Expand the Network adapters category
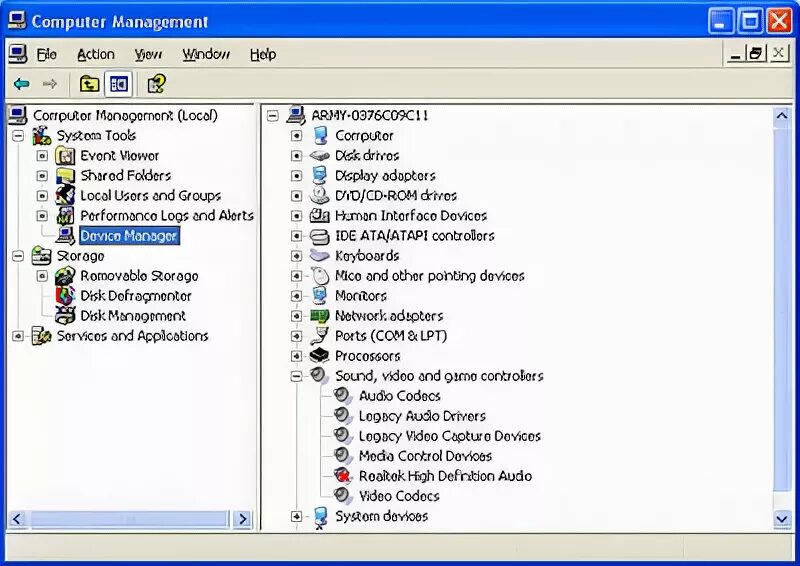Screen dimensions: 800x566 pyautogui.click(x=296, y=316)
